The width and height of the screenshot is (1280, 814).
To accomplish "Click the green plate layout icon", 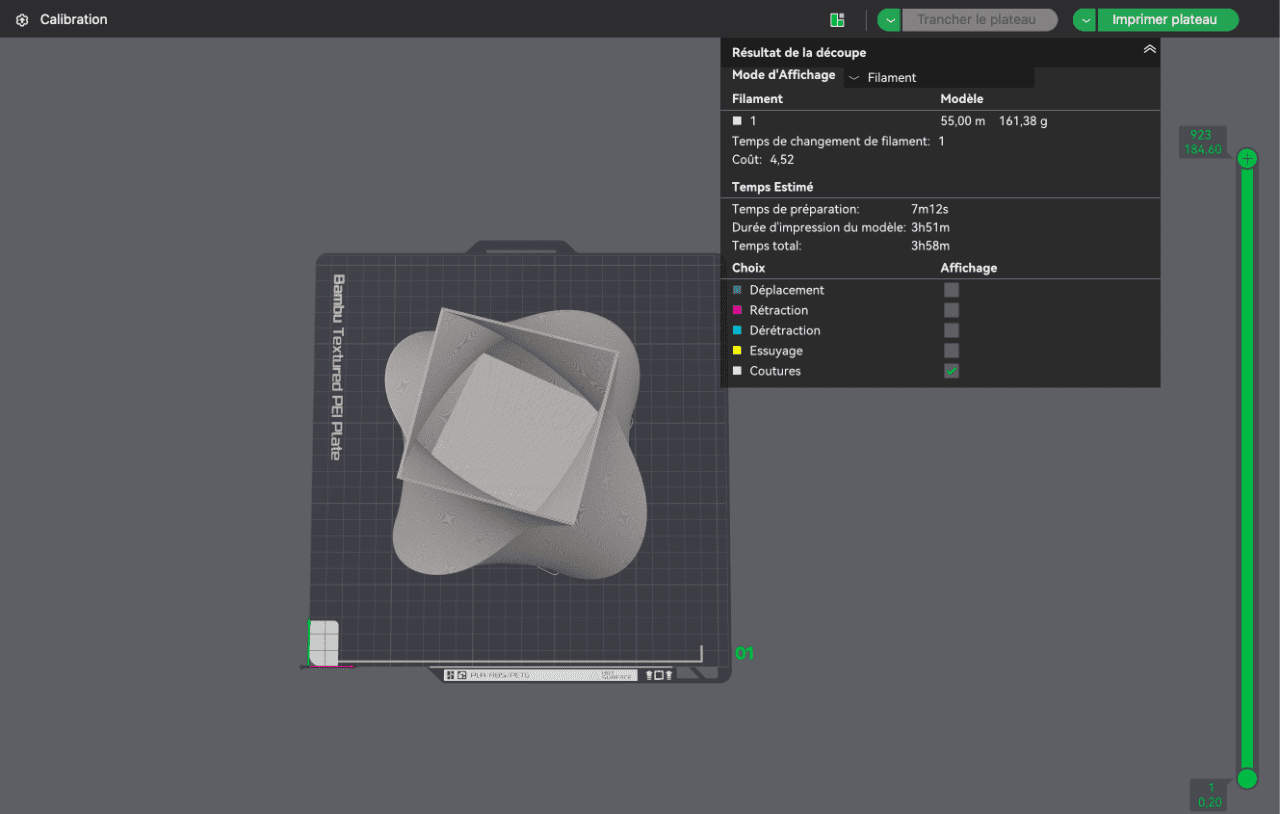I will [x=837, y=20].
